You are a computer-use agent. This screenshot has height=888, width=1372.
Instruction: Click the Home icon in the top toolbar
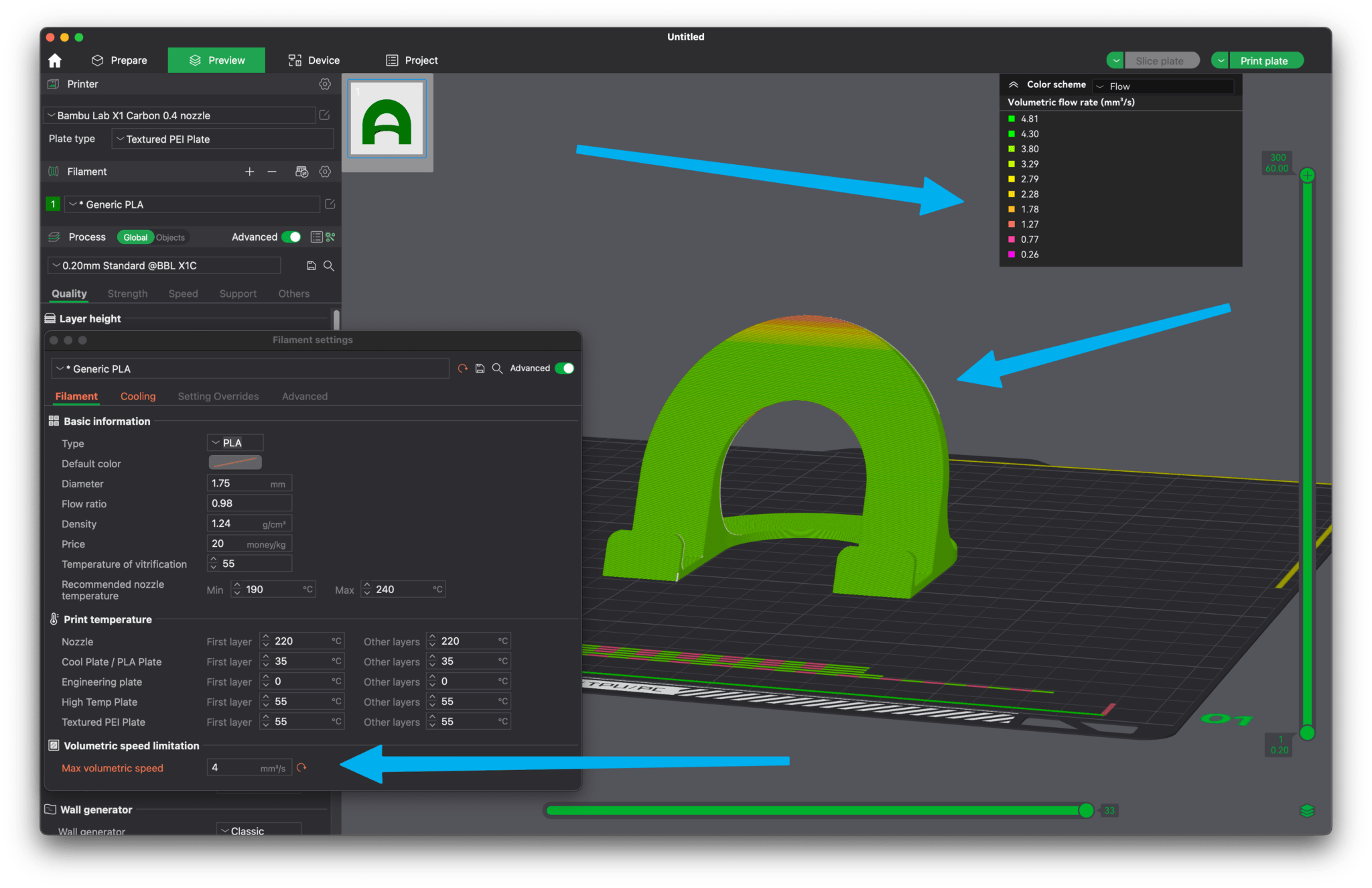point(54,60)
